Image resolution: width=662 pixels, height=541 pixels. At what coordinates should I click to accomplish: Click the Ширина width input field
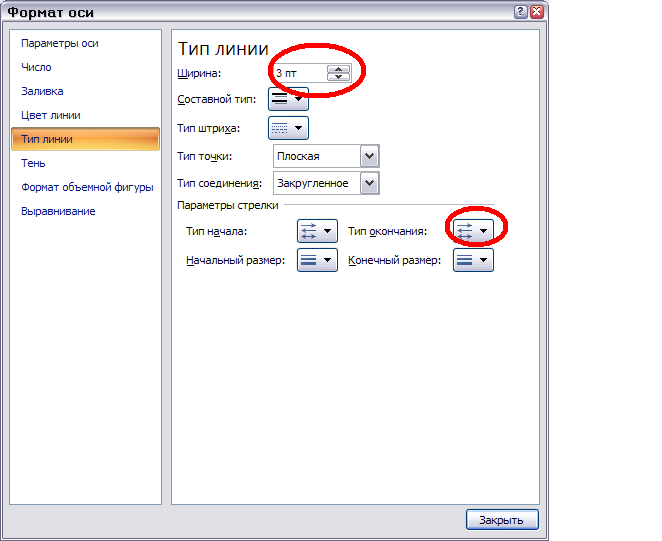pyautogui.click(x=299, y=73)
